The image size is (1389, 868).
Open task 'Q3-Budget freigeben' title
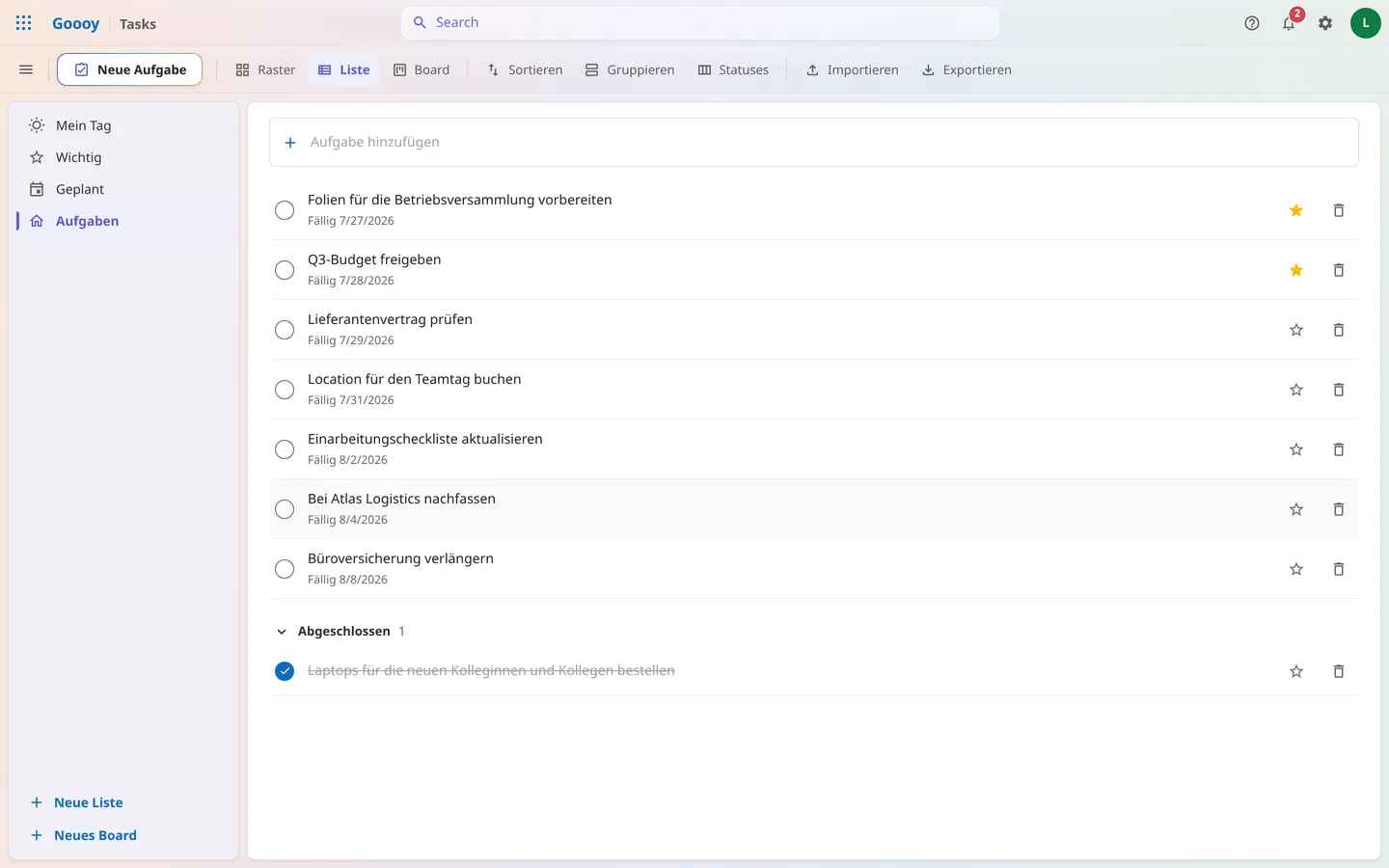(374, 259)
